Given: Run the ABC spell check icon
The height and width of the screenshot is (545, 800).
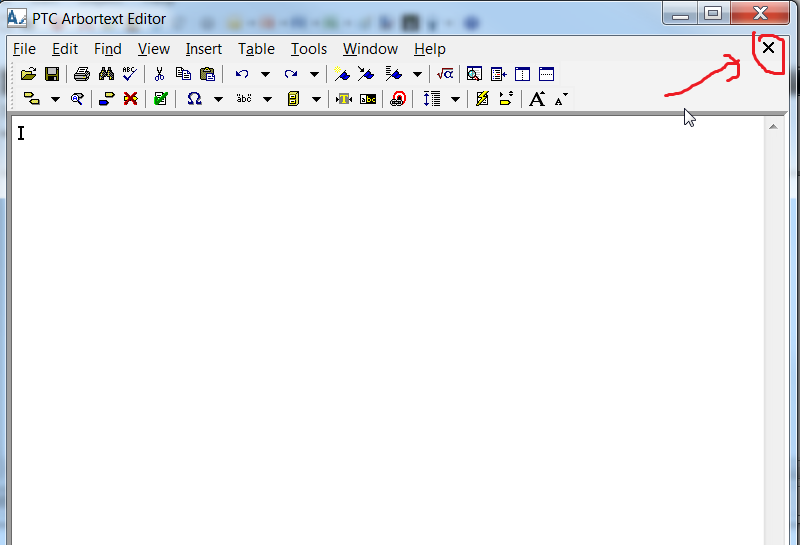Looking at the screenshot, I should click(130, 74).
